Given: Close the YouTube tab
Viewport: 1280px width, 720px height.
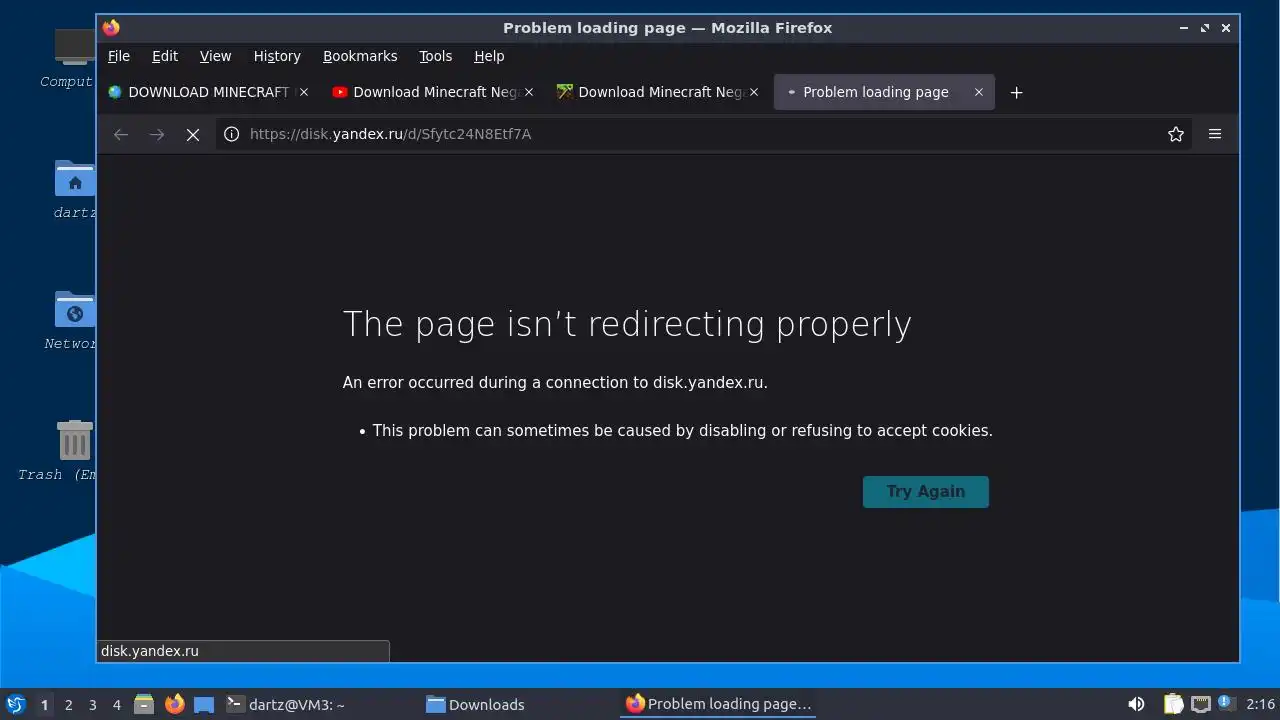Looking at the screenshot, I should click(529, 92).
